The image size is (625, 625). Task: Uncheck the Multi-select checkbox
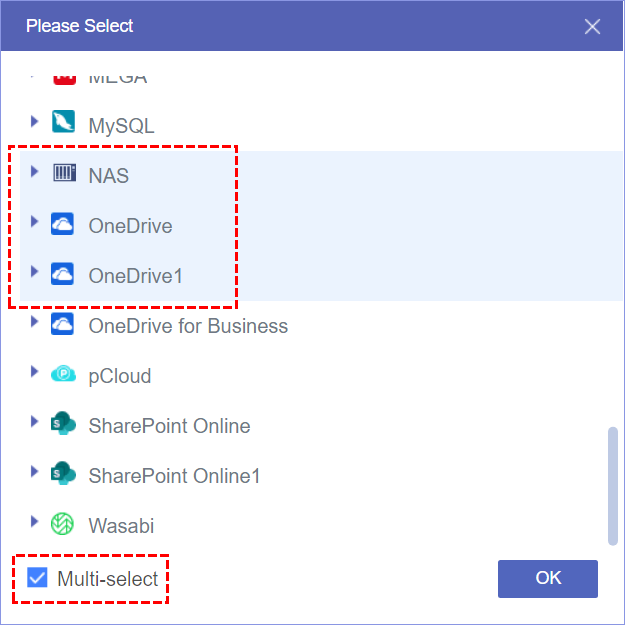37,578
